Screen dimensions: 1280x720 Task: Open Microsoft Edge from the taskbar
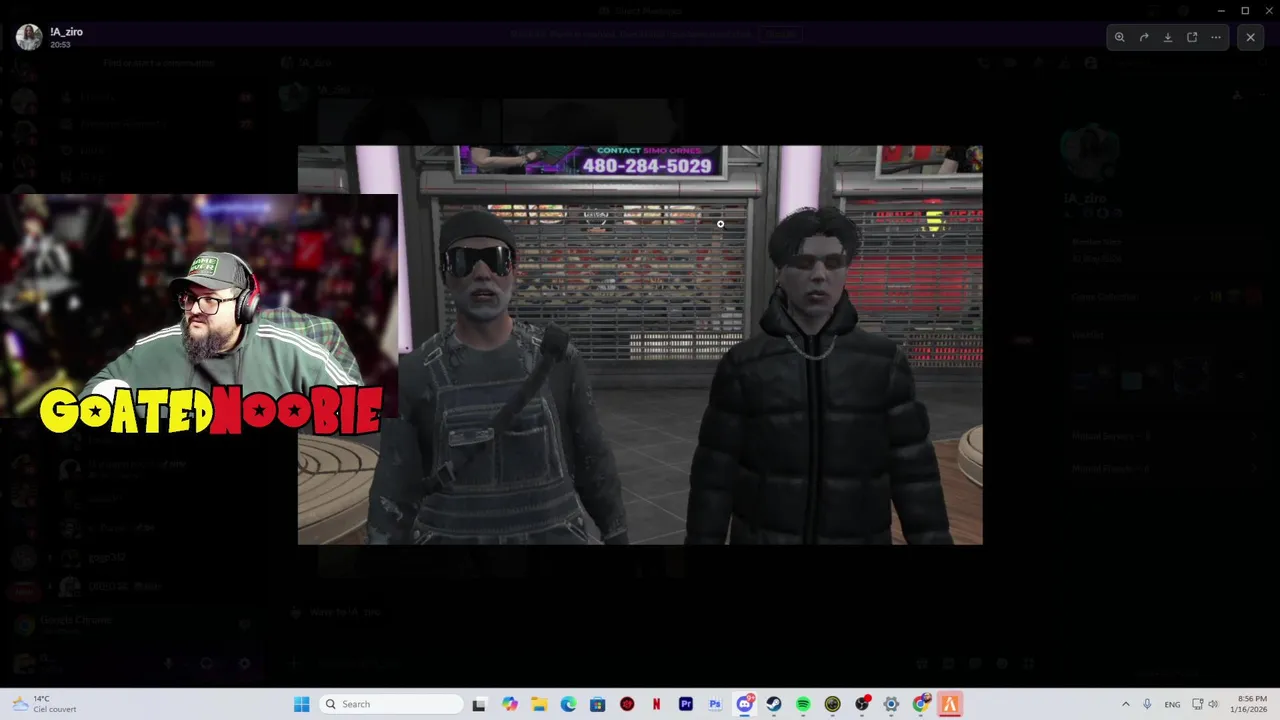point(568,704)
